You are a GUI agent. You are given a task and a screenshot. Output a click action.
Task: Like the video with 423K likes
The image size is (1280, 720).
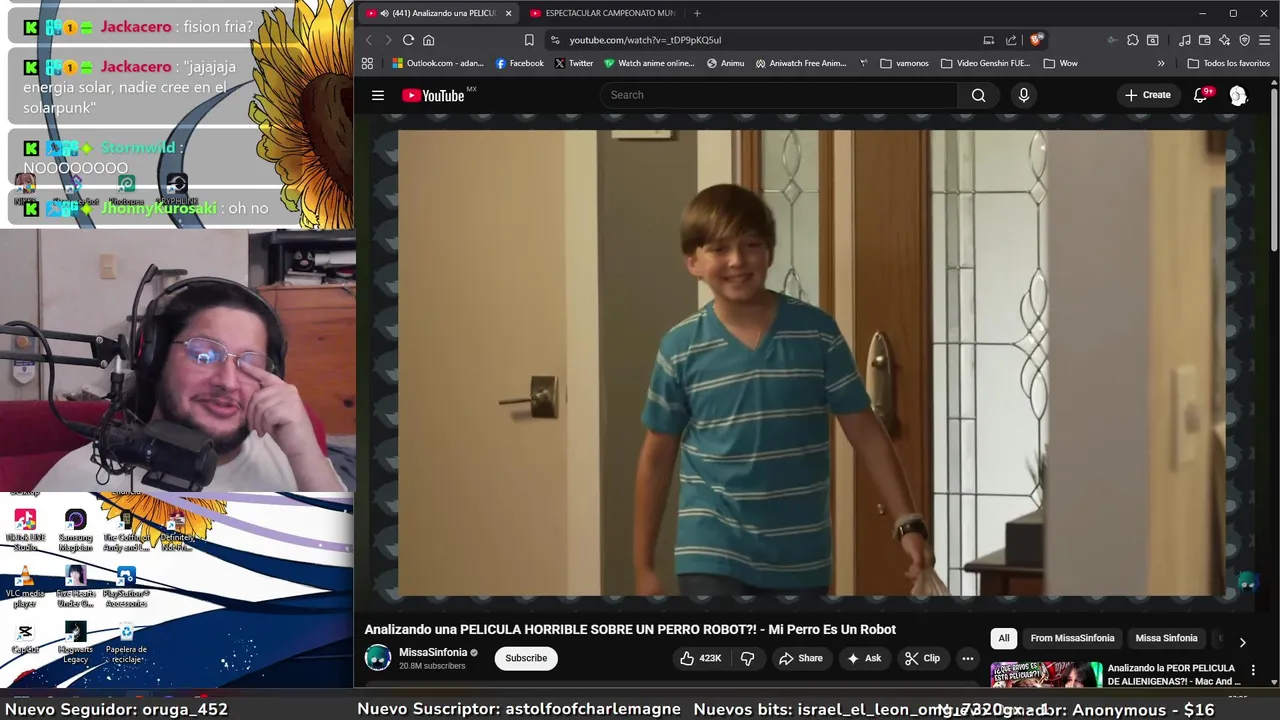click(701, 658)
